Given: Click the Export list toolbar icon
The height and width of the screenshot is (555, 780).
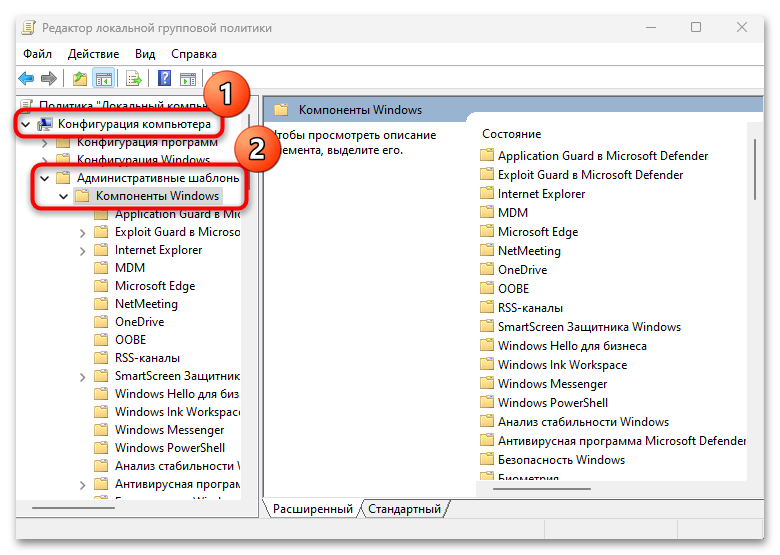Looking at the screenshot, I should 134,78.
